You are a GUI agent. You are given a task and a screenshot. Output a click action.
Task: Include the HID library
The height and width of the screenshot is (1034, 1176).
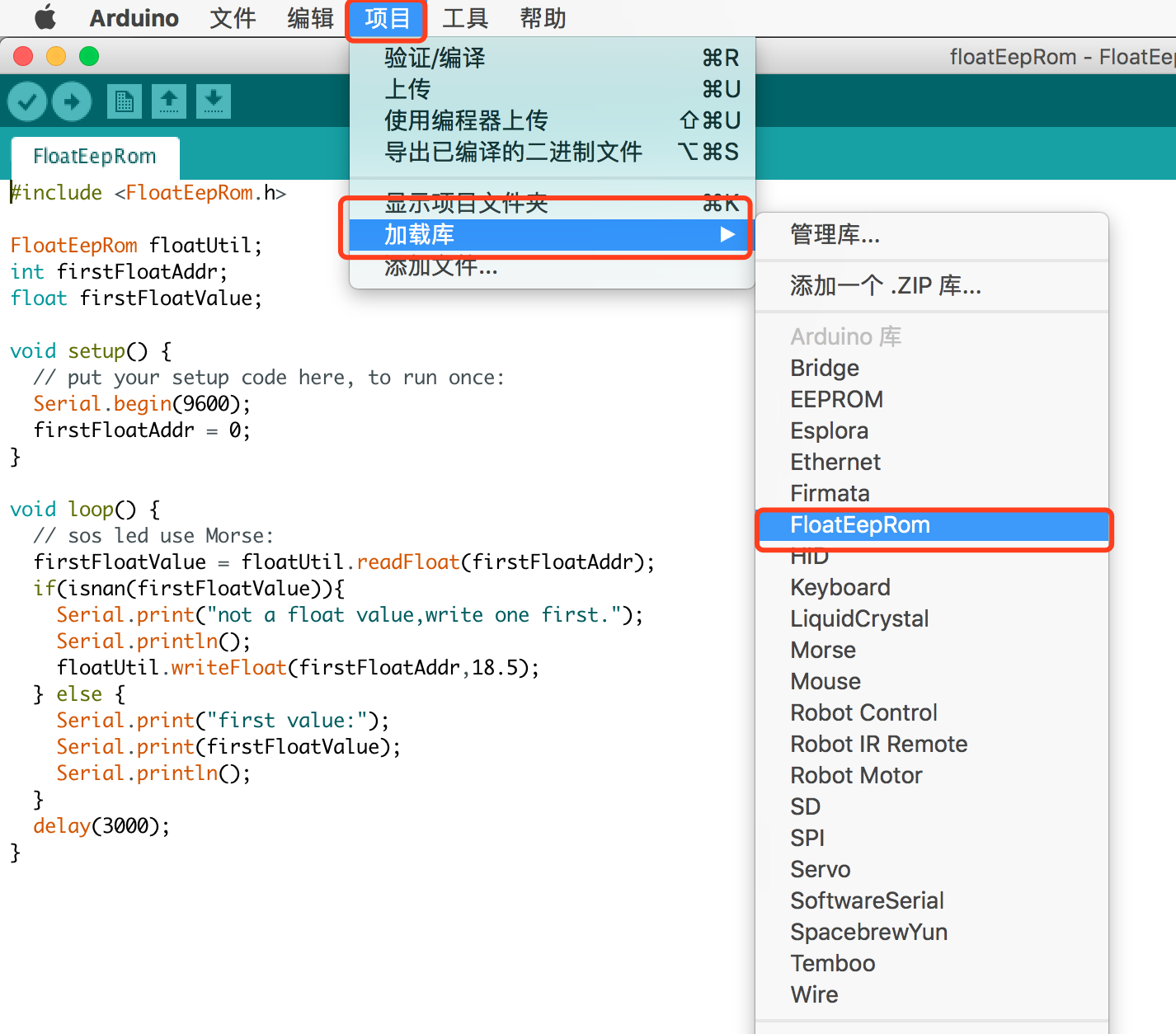tap(932, 557)
